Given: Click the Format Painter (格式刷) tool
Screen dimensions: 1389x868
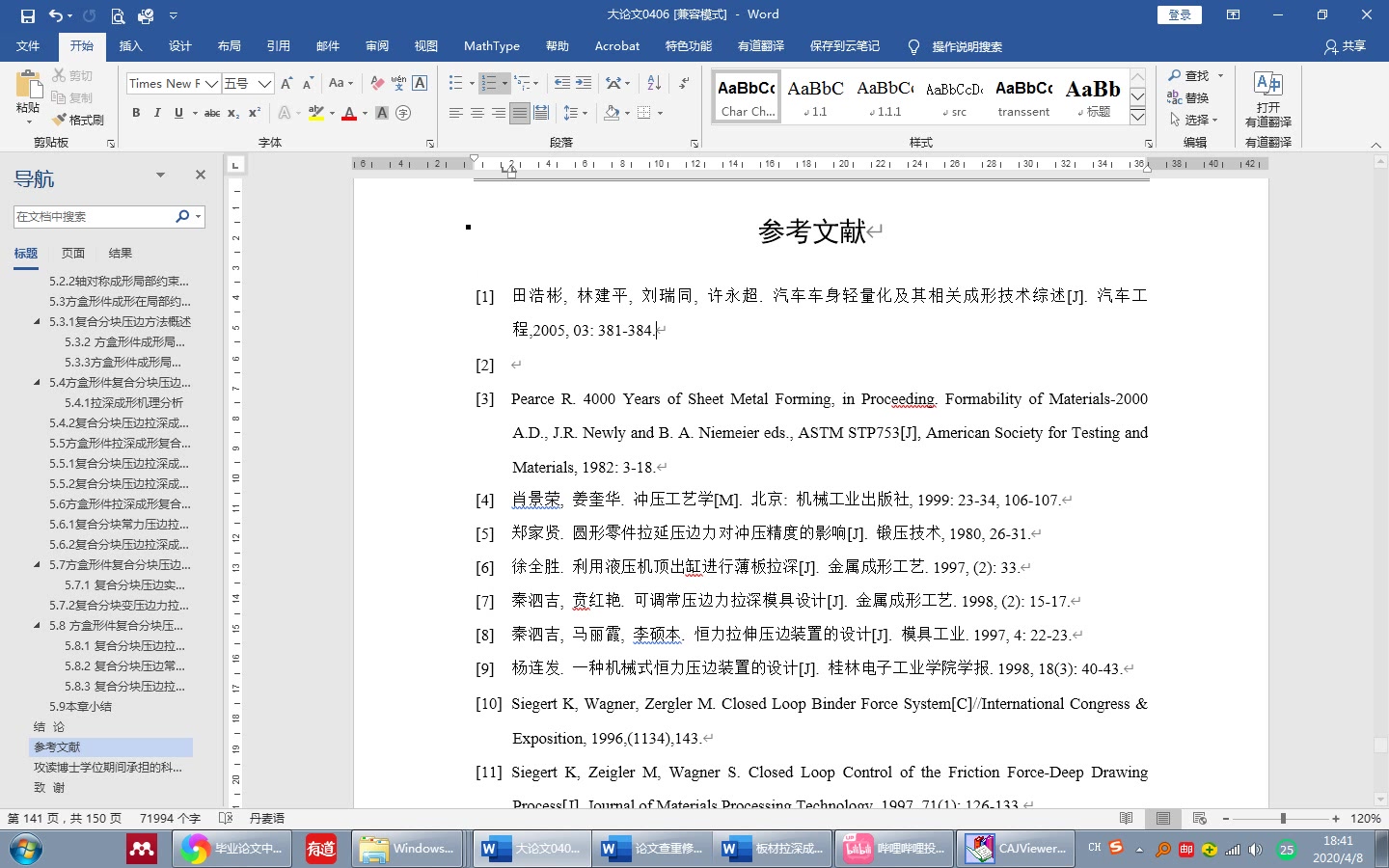Looking at the screenshot, I should pos(78,120).
